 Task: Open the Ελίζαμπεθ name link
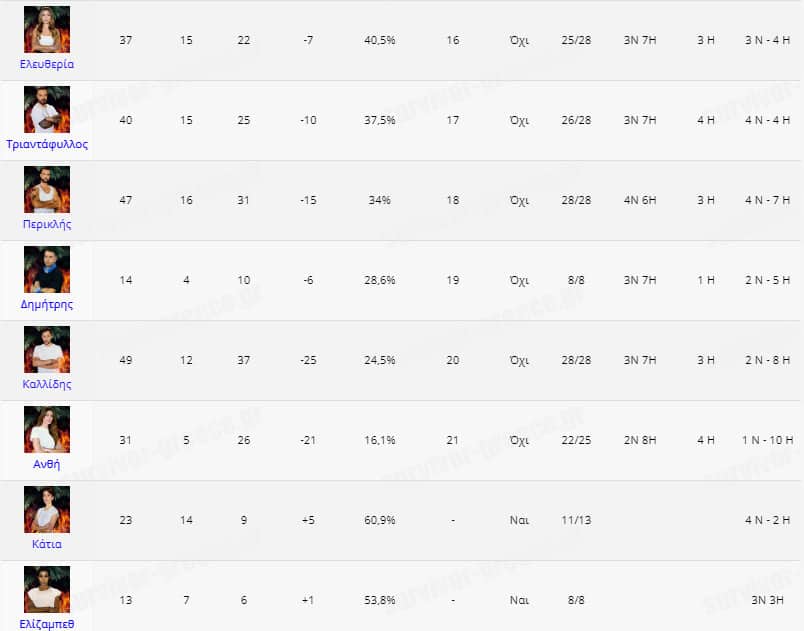click(47, 624)
